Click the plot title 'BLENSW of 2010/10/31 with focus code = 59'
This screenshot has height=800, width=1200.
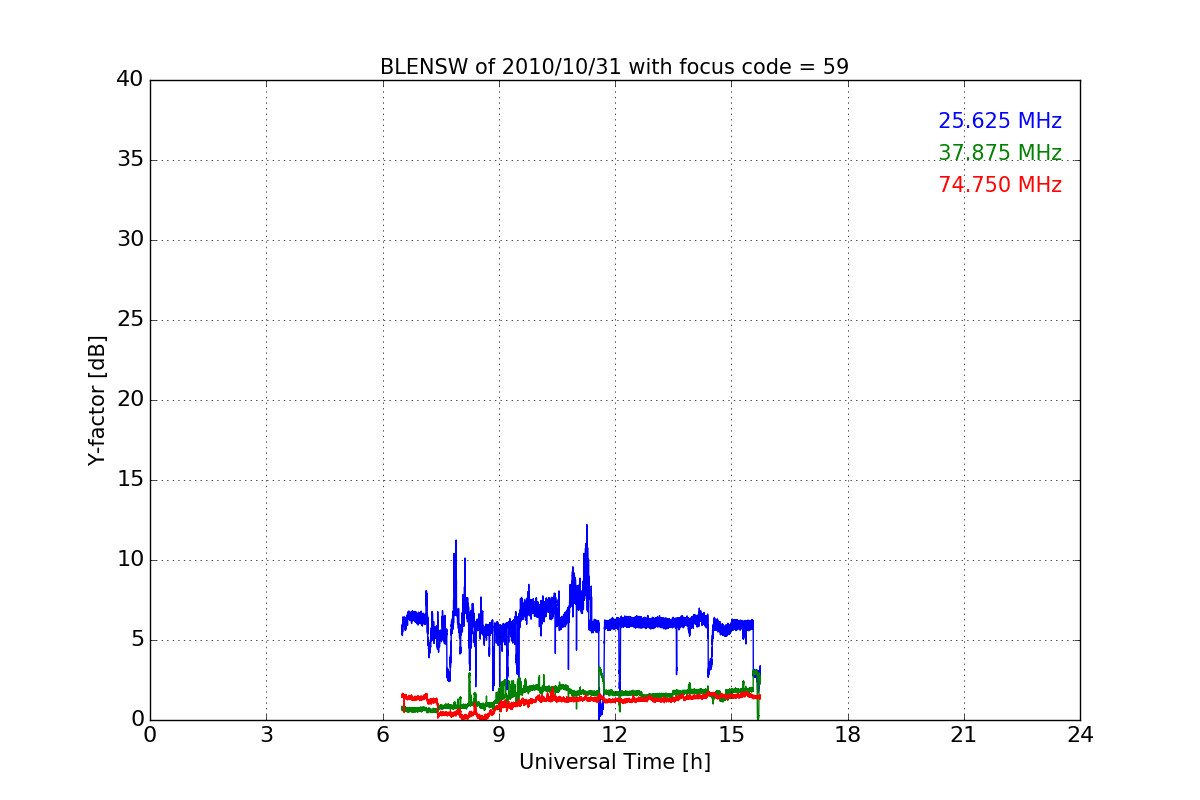tap(614, 67)
